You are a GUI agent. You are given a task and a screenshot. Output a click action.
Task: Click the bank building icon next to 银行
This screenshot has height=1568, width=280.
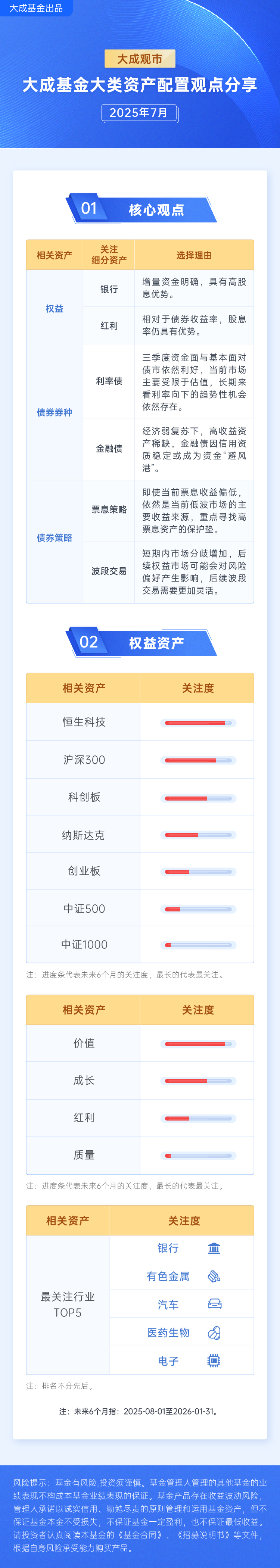coord(214,1249)
